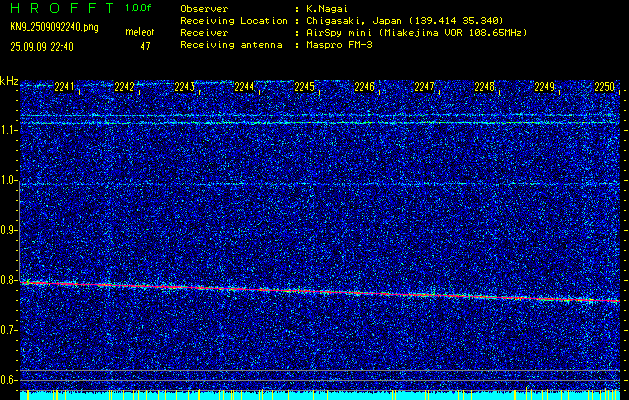Screen dimensions: 629x400
Task: Click the cyan signal level bar at bottom
Action: (320, 395)
